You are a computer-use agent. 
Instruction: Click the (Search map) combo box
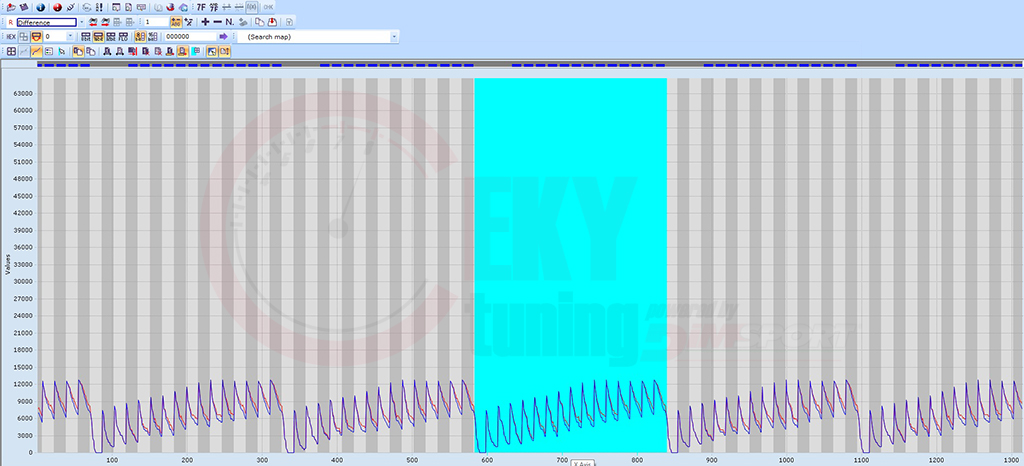[x=317, y=37]
